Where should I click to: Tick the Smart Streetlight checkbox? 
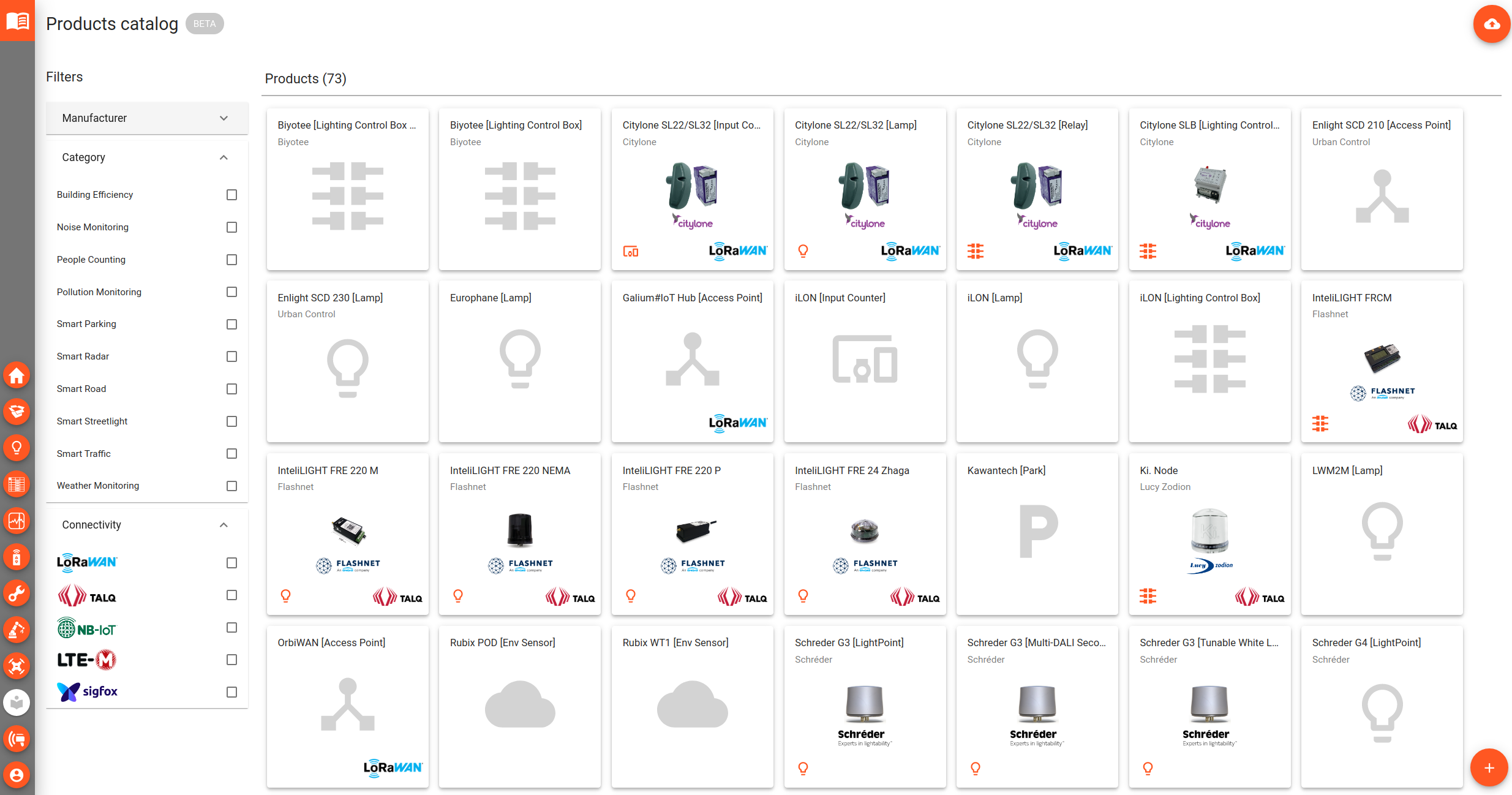(x=231, y=421)
